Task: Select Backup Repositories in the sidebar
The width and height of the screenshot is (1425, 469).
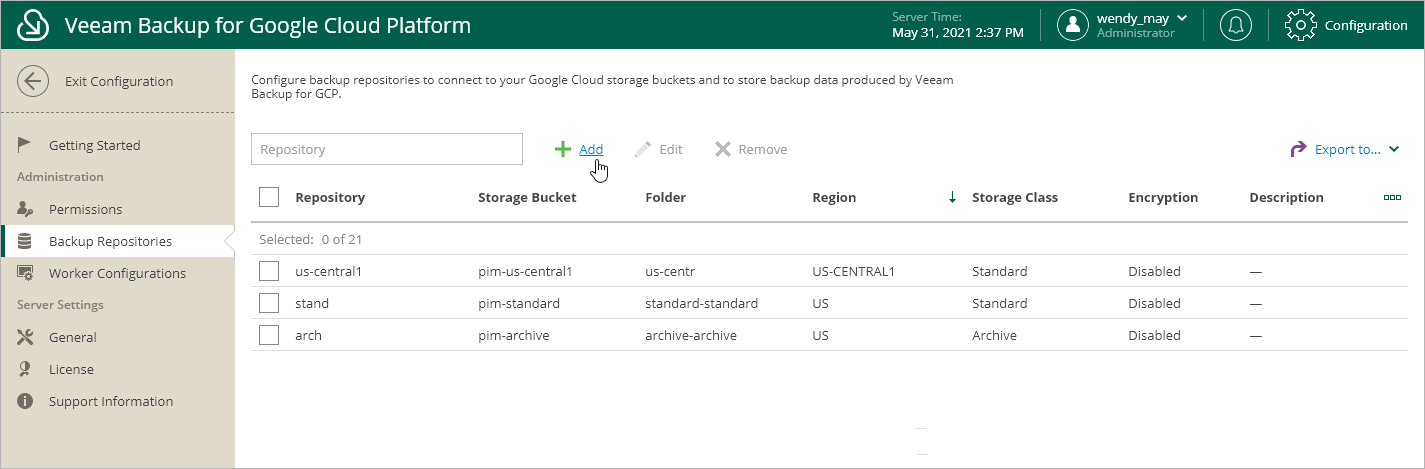Action: (x=117, y=241)
